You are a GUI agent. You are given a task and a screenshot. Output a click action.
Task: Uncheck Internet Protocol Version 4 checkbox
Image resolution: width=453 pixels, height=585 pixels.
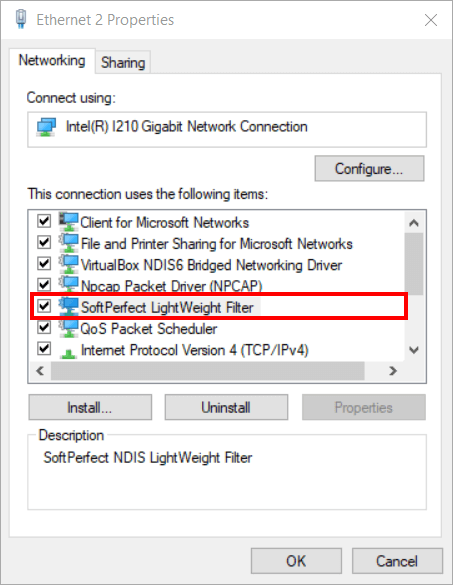coord(44,348)
